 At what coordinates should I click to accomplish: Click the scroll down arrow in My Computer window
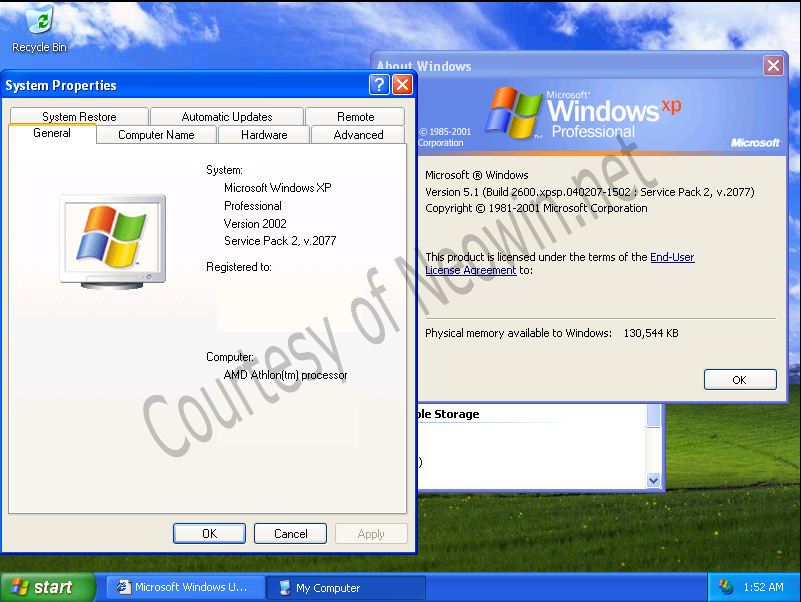(x=653, y=480)
